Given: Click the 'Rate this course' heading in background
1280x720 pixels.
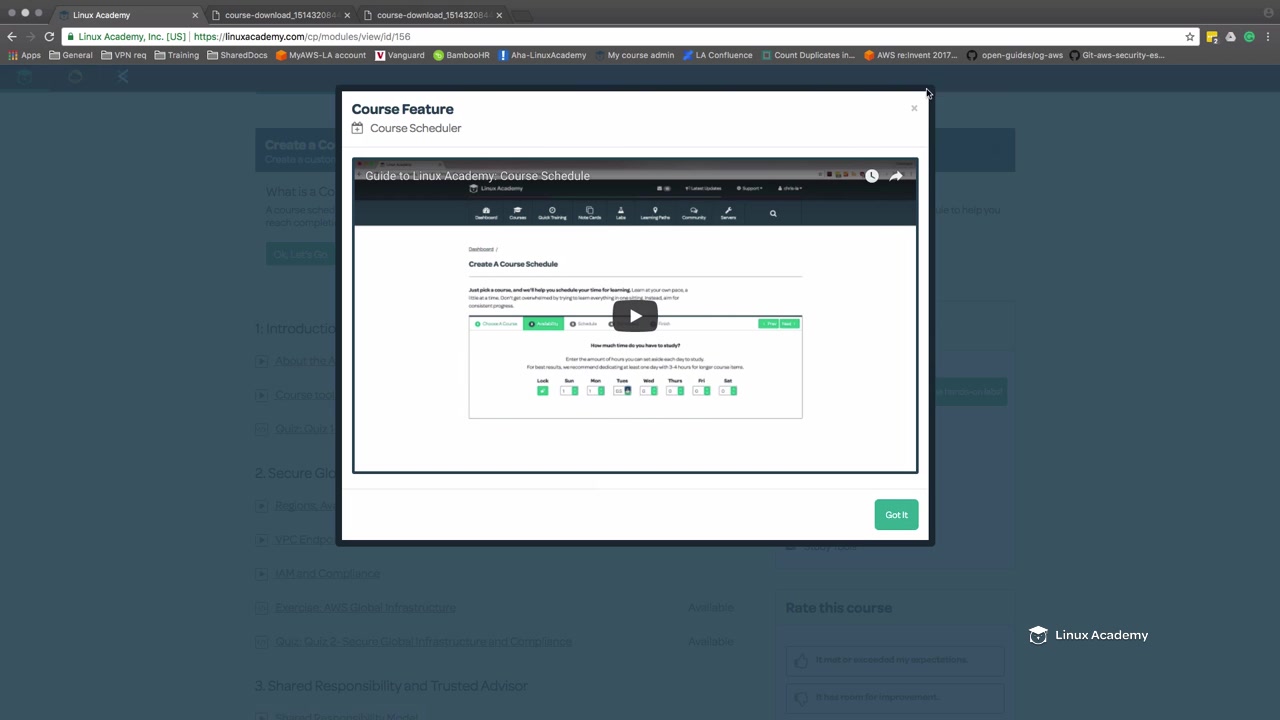Looking at the screenshot, I should [838, 608].
